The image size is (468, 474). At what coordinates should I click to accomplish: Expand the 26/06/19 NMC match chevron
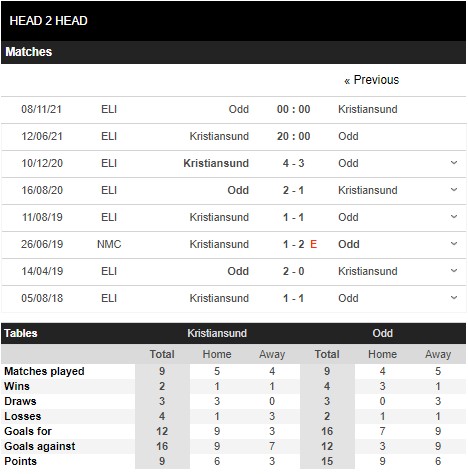pos(454,244)
